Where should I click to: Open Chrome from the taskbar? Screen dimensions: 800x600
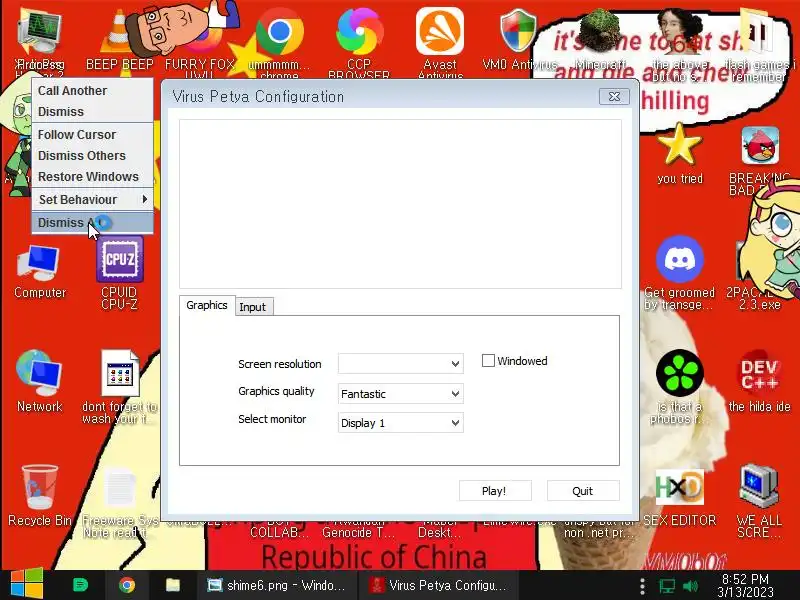tap(127, 585)
